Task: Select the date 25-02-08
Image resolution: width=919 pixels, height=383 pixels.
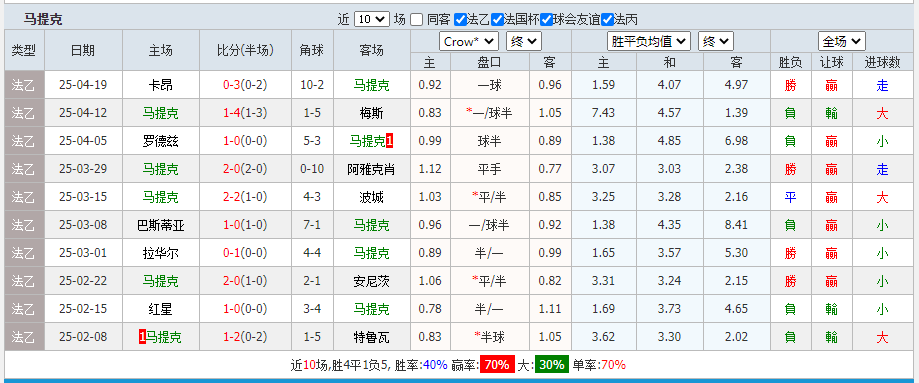Action: pyautogui.click(x=83, y=337)
